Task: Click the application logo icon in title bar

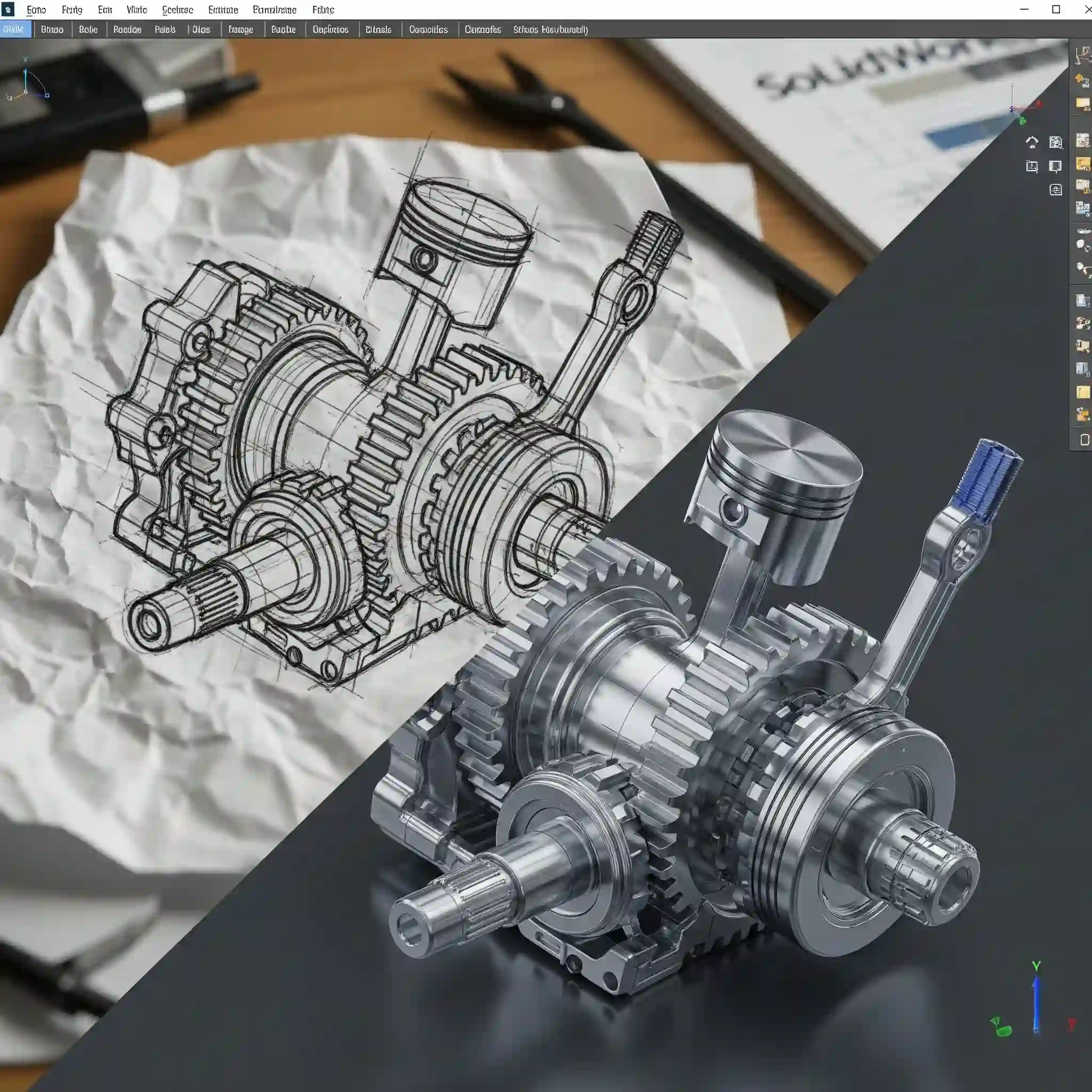Action: pyautogui.click(x=8, y=10)
